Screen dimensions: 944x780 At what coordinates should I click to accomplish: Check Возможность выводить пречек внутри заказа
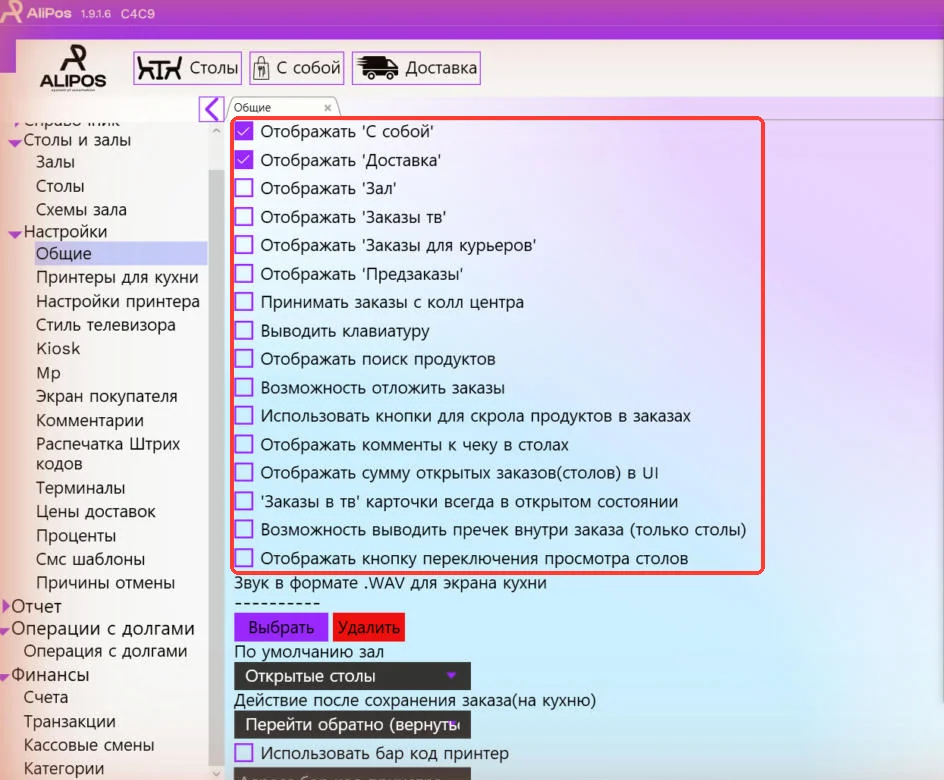pyautogui.click(x=244, y=529)
